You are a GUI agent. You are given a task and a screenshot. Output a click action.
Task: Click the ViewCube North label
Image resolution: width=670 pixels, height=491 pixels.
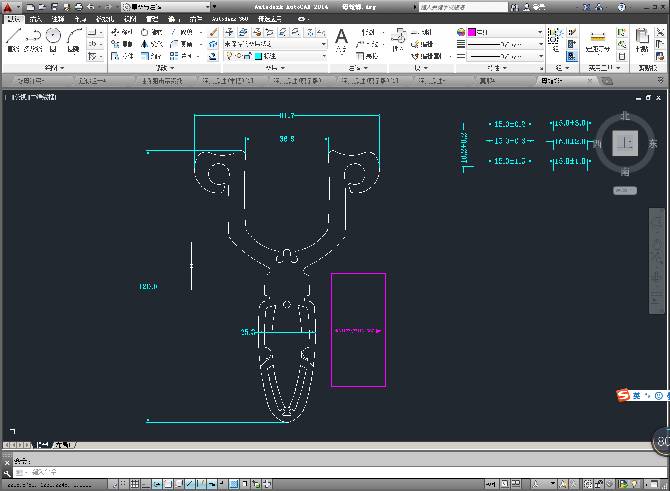625,115
